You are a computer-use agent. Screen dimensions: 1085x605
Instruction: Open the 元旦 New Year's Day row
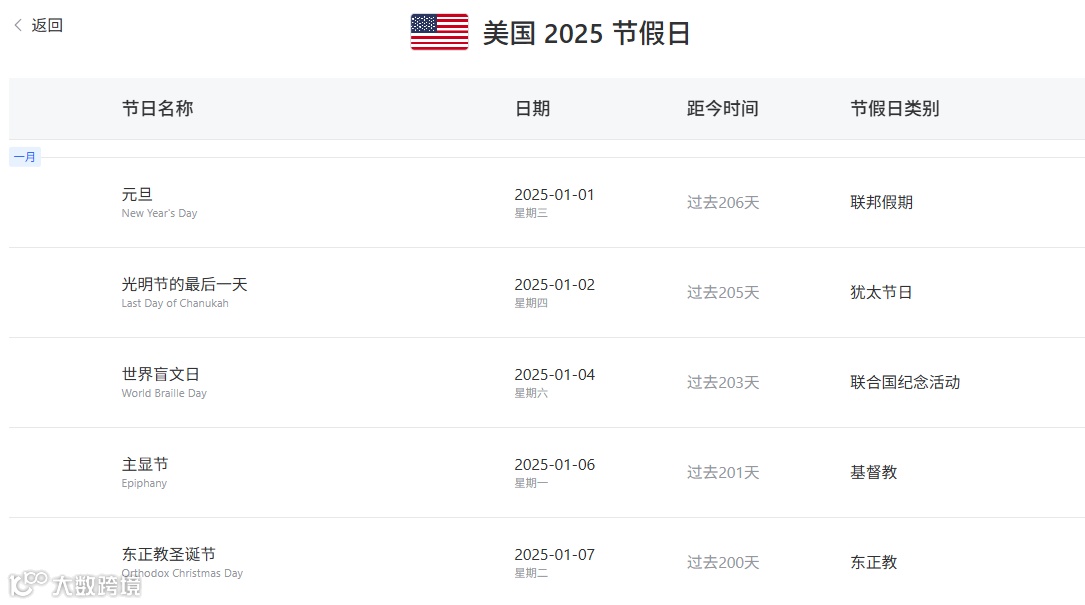547,202
